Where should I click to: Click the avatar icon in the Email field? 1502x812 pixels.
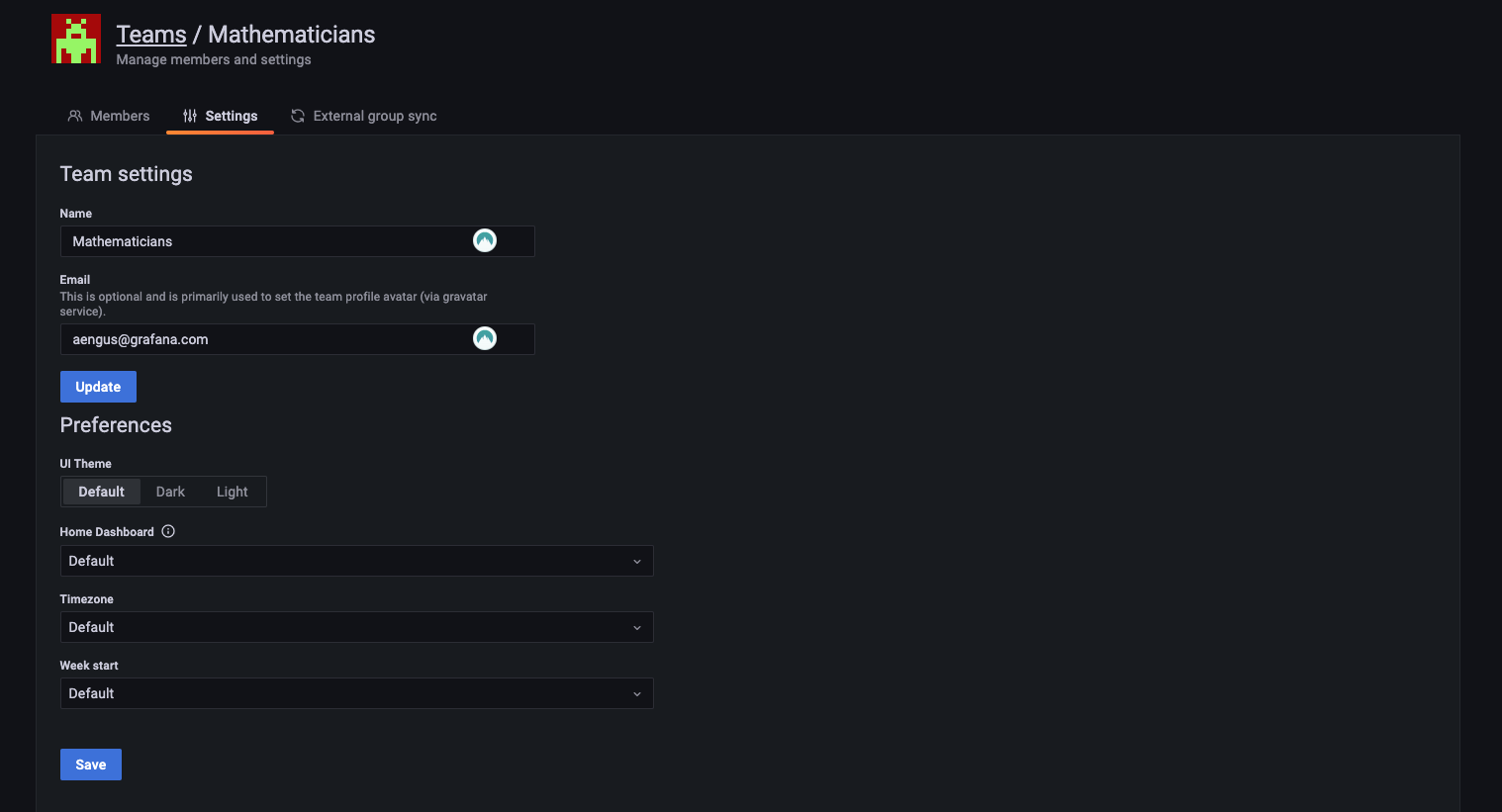pyautogui.click(x=484, y=337)
